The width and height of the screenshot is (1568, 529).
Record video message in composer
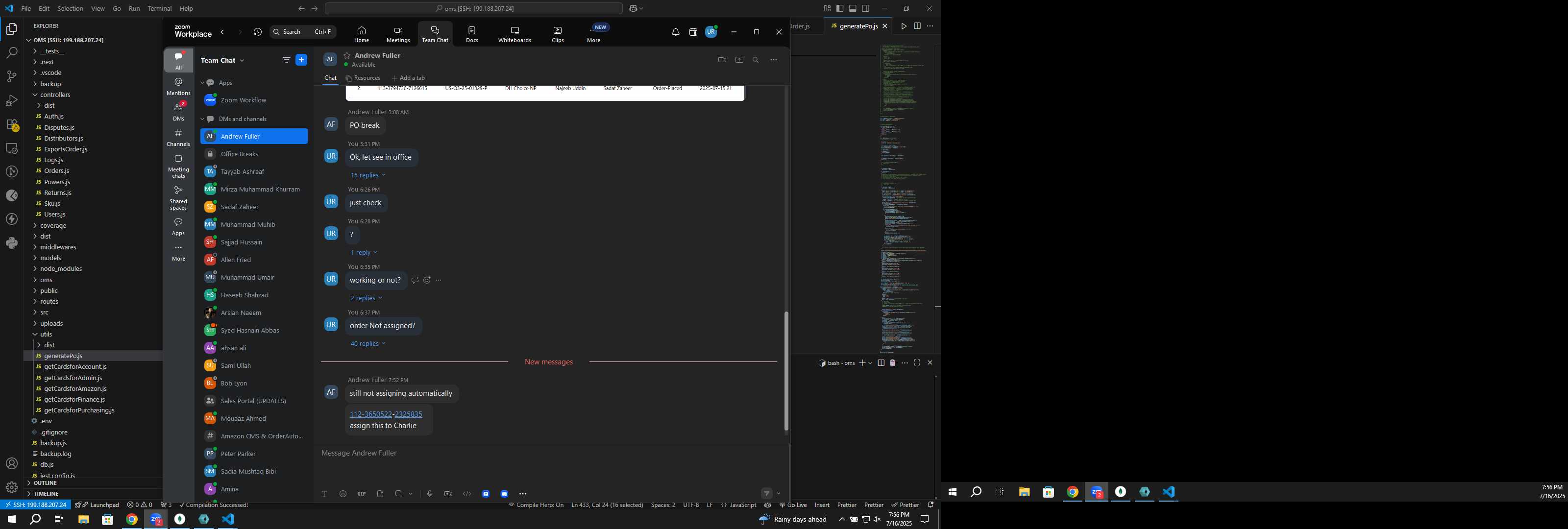[x=448, y=494]
